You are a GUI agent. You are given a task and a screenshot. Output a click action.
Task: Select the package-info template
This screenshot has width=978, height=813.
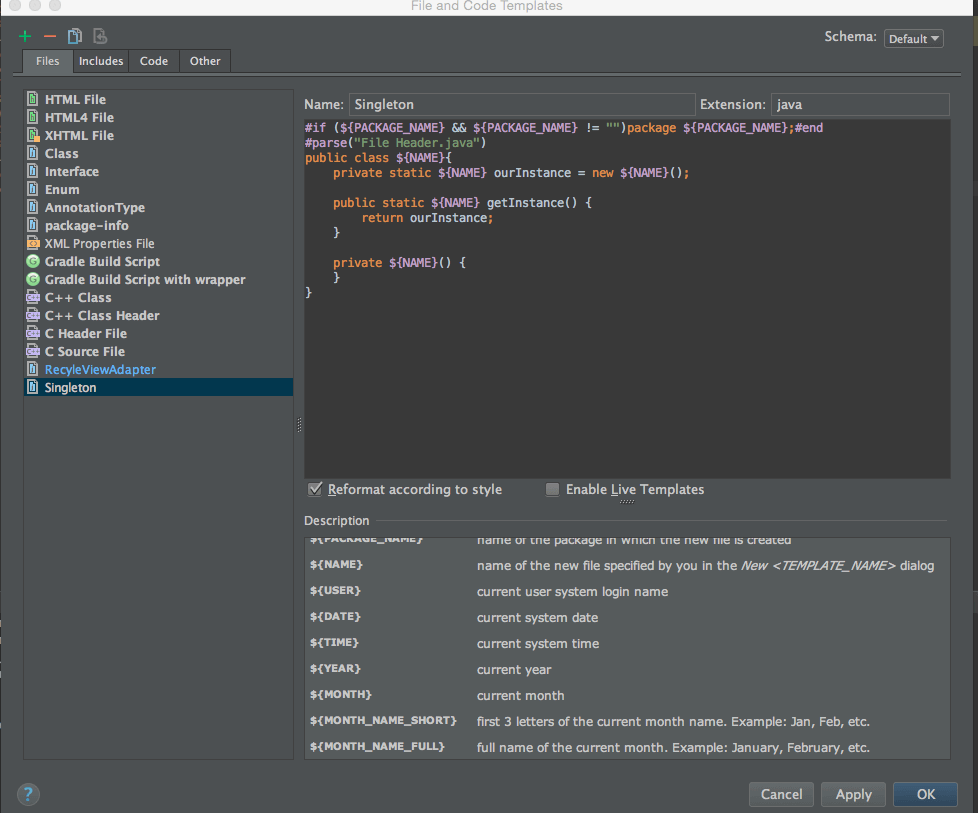(x=158, y=226)
